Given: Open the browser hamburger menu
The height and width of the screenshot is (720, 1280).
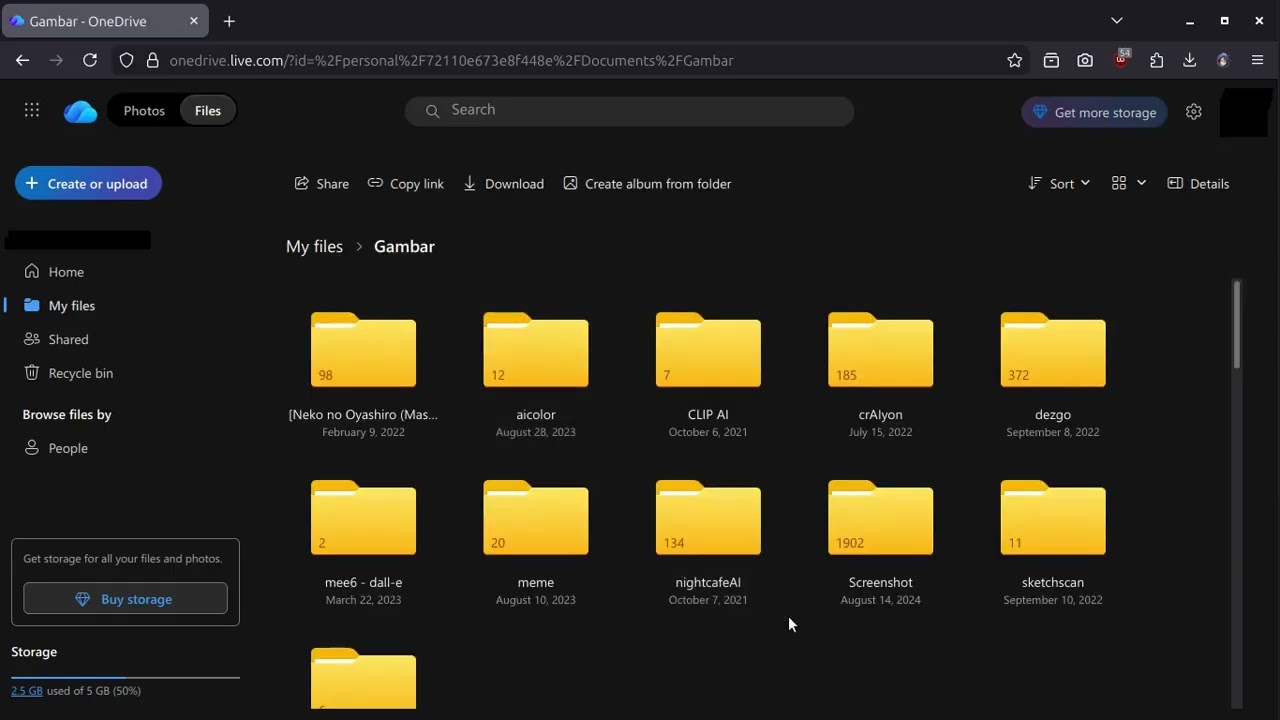Looking at the screenshot, I should tap(1258, 60).
